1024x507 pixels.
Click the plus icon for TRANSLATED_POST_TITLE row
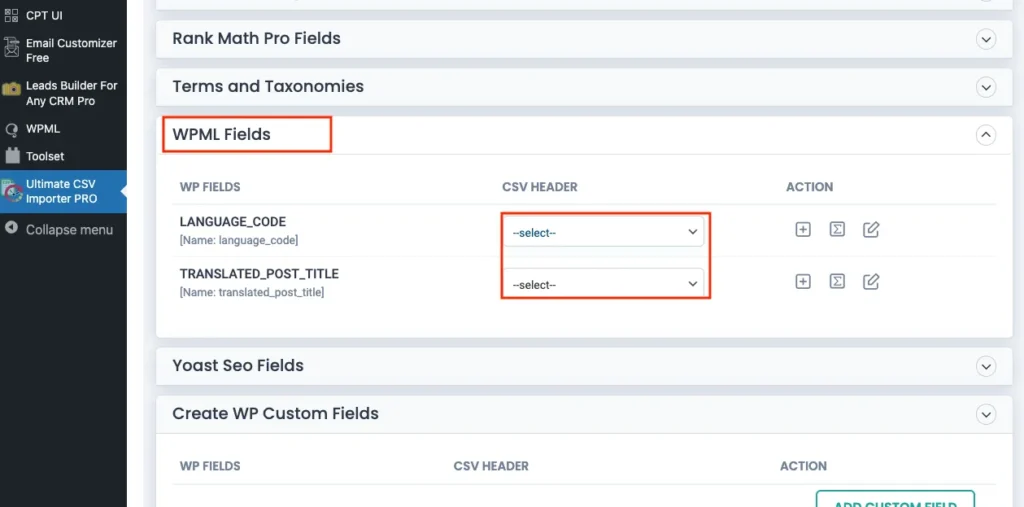coord(803,282)
